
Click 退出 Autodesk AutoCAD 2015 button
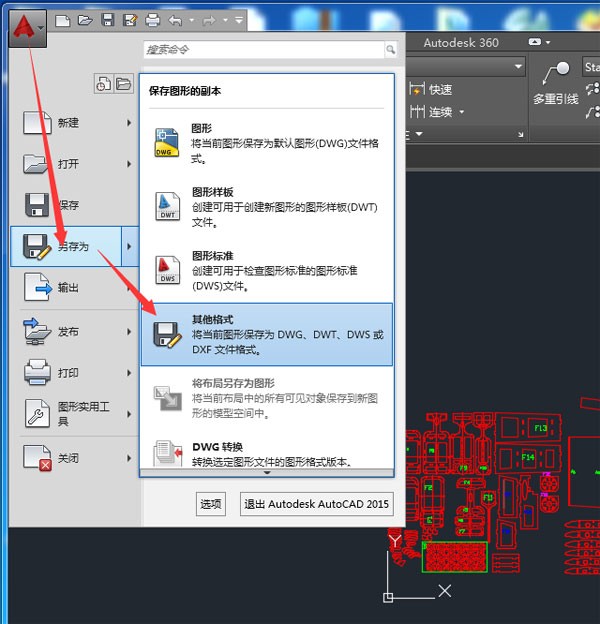[x=317, y=504]
